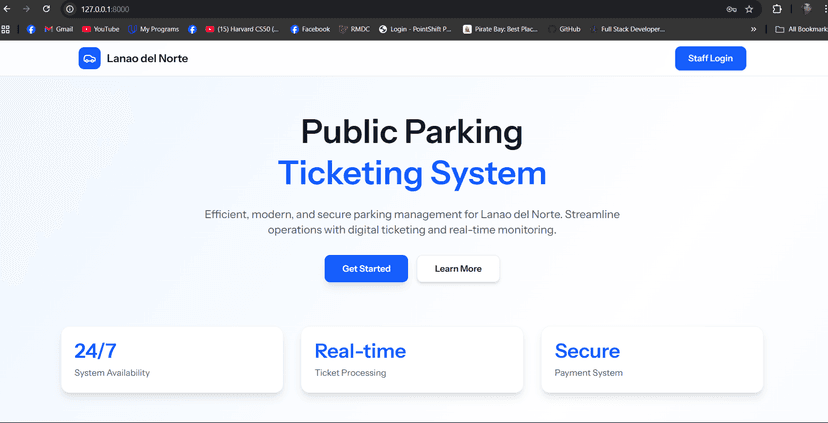Click the Secure stat text
This screenshot has height=423, width=828.
pyautogui.click(x=587, y=351)
